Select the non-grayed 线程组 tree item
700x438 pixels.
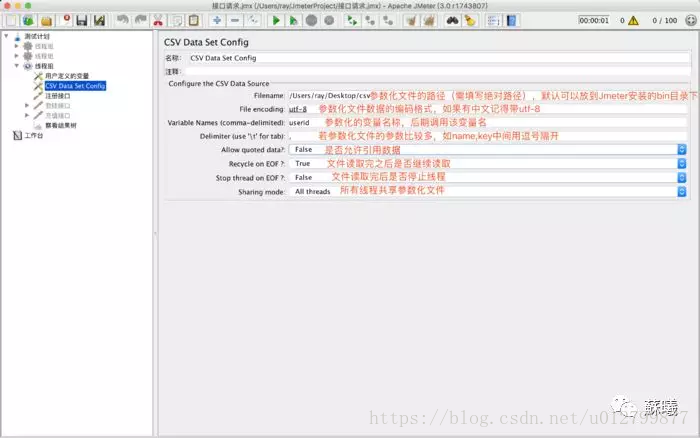[44, 66]
